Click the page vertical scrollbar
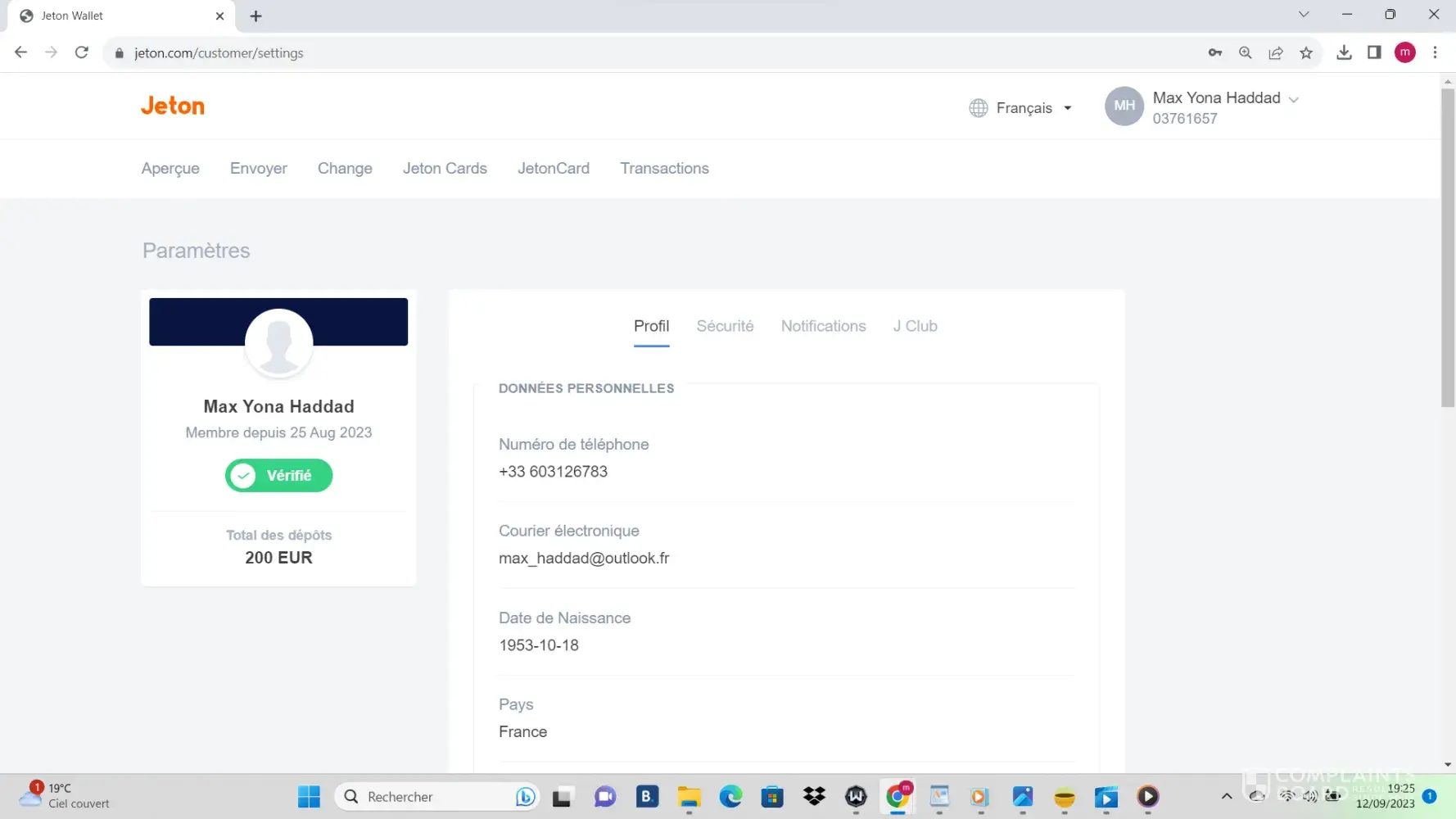1456x819 pixels. coord(1447,246)
